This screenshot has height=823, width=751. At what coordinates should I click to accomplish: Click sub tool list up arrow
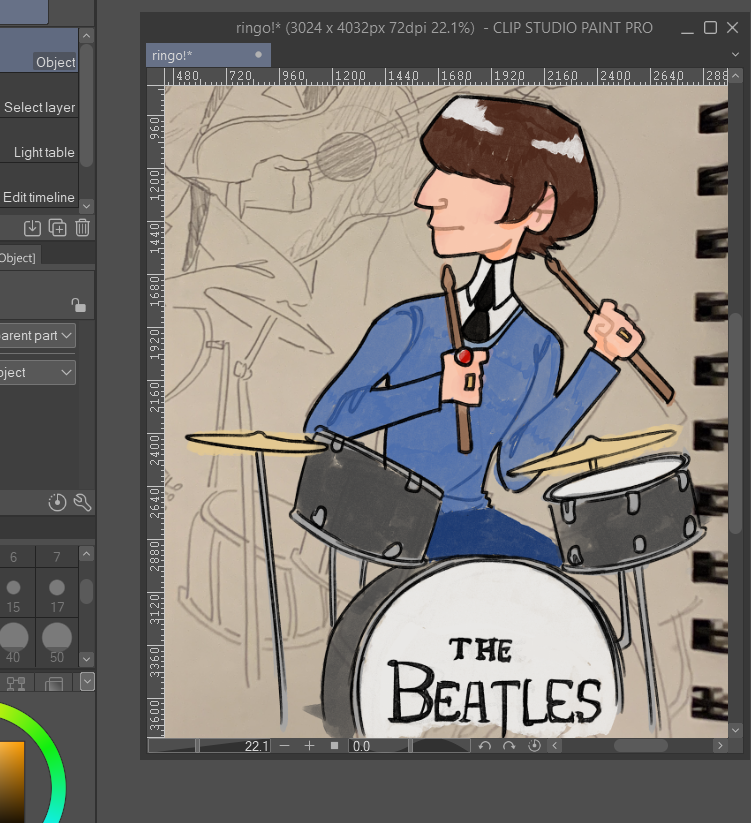[x=87, y=36]
